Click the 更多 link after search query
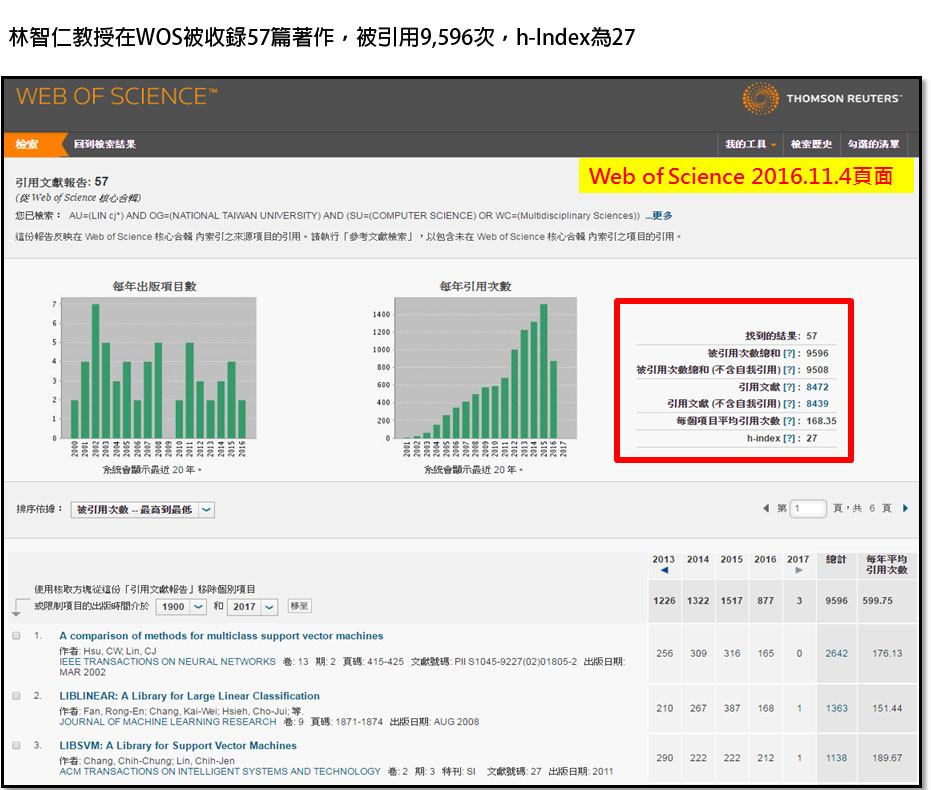 click(660, 215)
